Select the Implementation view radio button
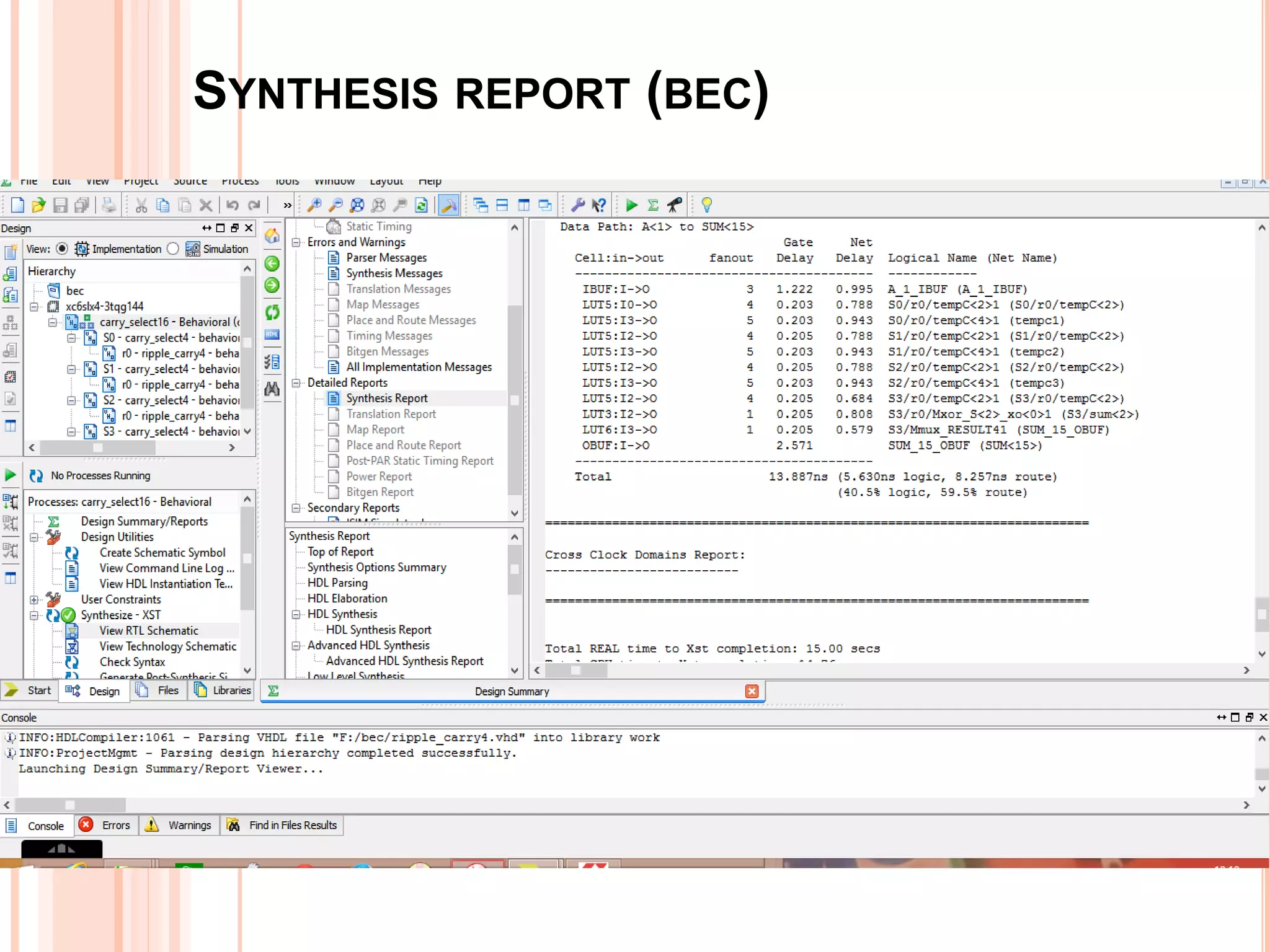 click(62, 249)
